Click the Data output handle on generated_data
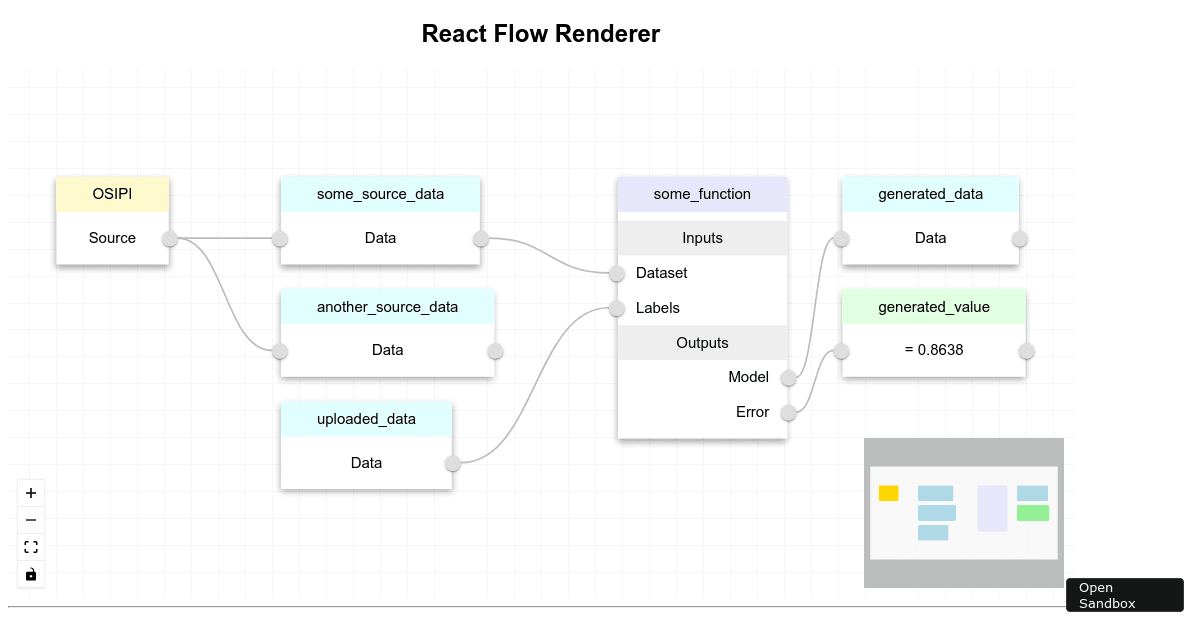This screenshot has height=630, width=1200. [1019, 238]
